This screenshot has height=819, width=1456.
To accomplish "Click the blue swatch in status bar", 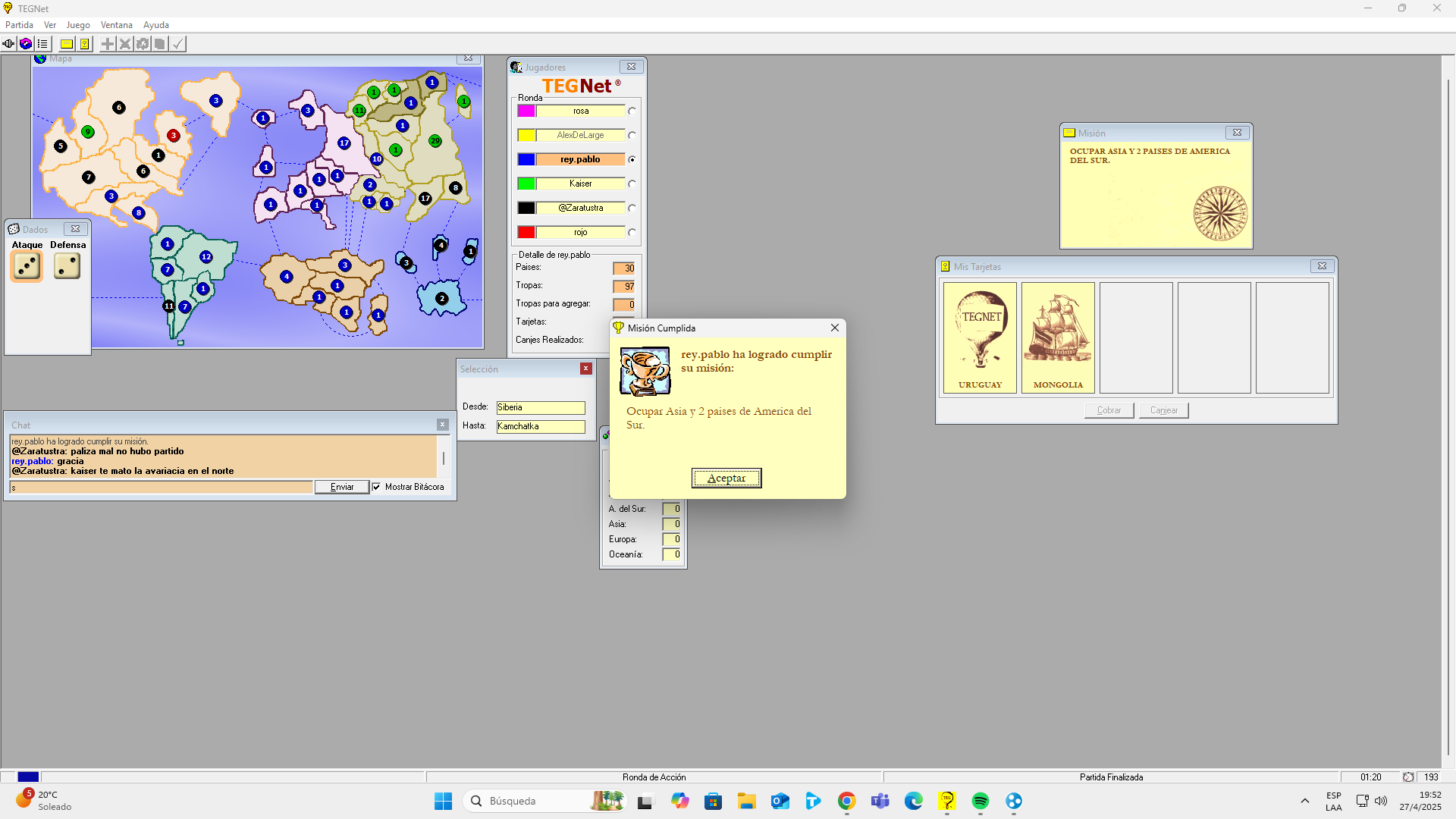I will pos(28,777).
